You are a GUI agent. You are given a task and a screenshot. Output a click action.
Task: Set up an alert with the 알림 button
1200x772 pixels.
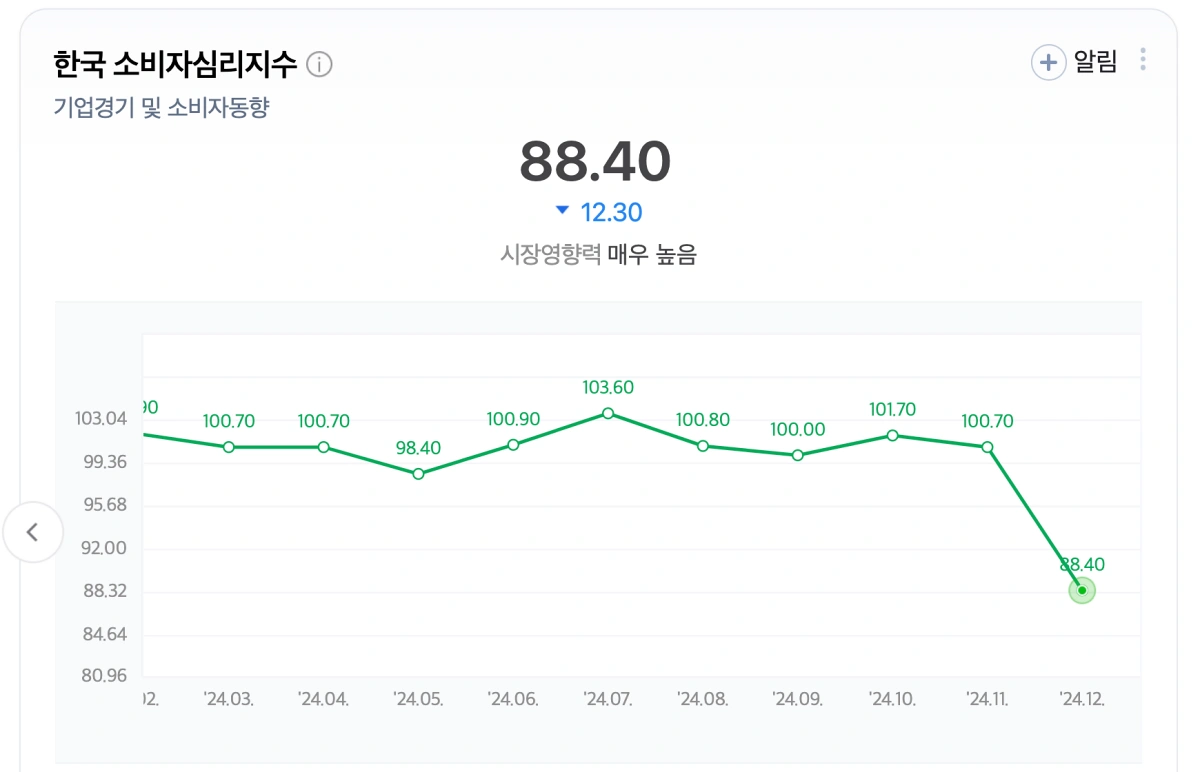[1085, 62]
